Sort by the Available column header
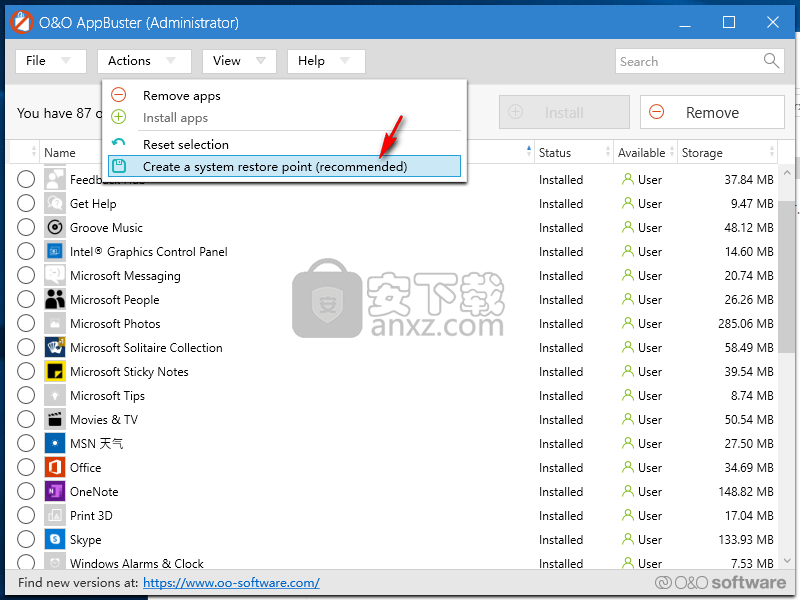 (645, 152)
